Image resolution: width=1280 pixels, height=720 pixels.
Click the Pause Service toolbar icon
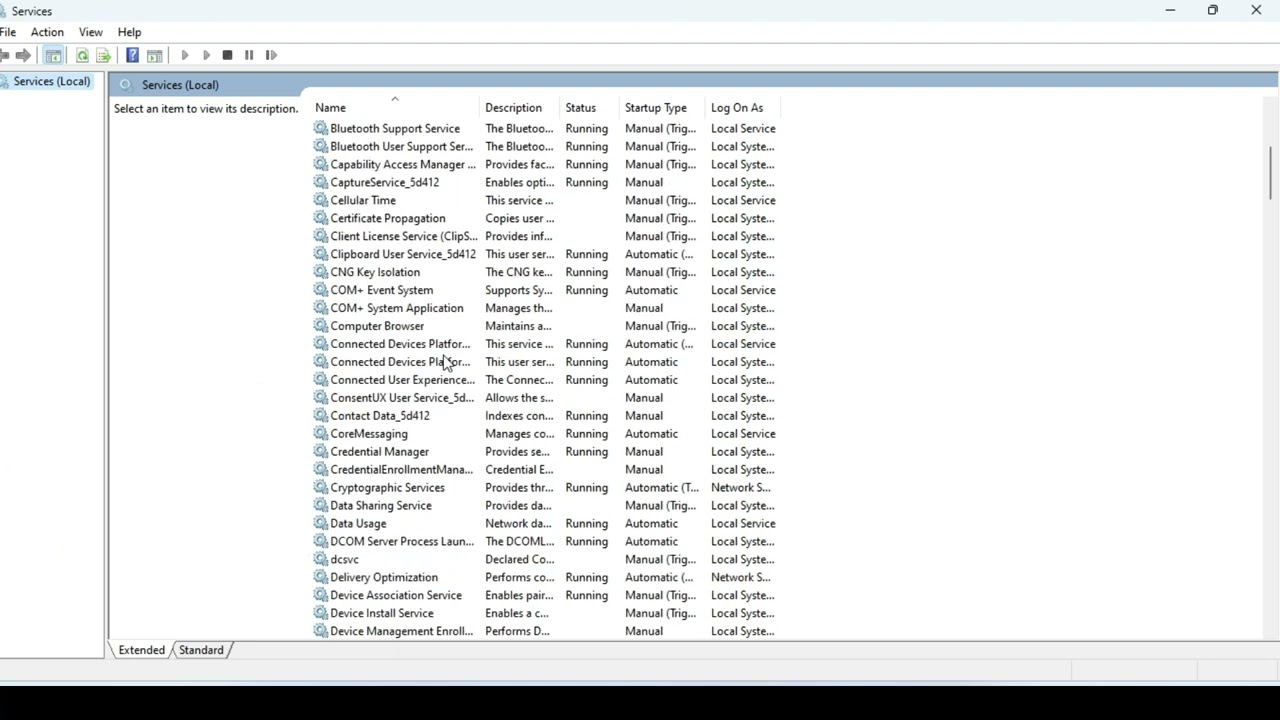click(x=249, y=55)
